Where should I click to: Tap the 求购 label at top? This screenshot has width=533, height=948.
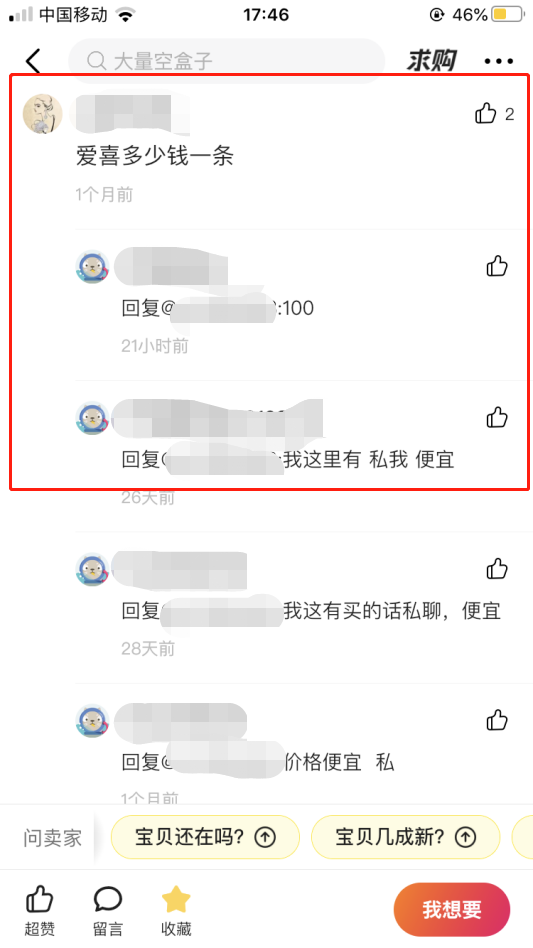(431, 61)
